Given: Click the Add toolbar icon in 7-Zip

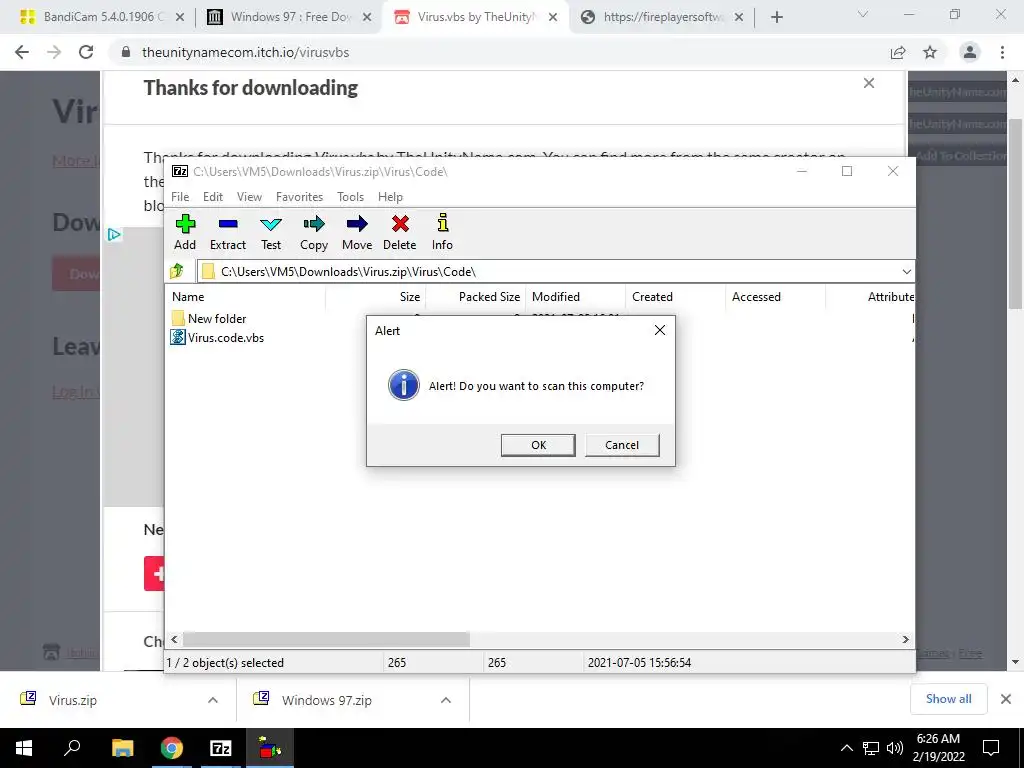Looking at the screenshot, I should [185, 232].
